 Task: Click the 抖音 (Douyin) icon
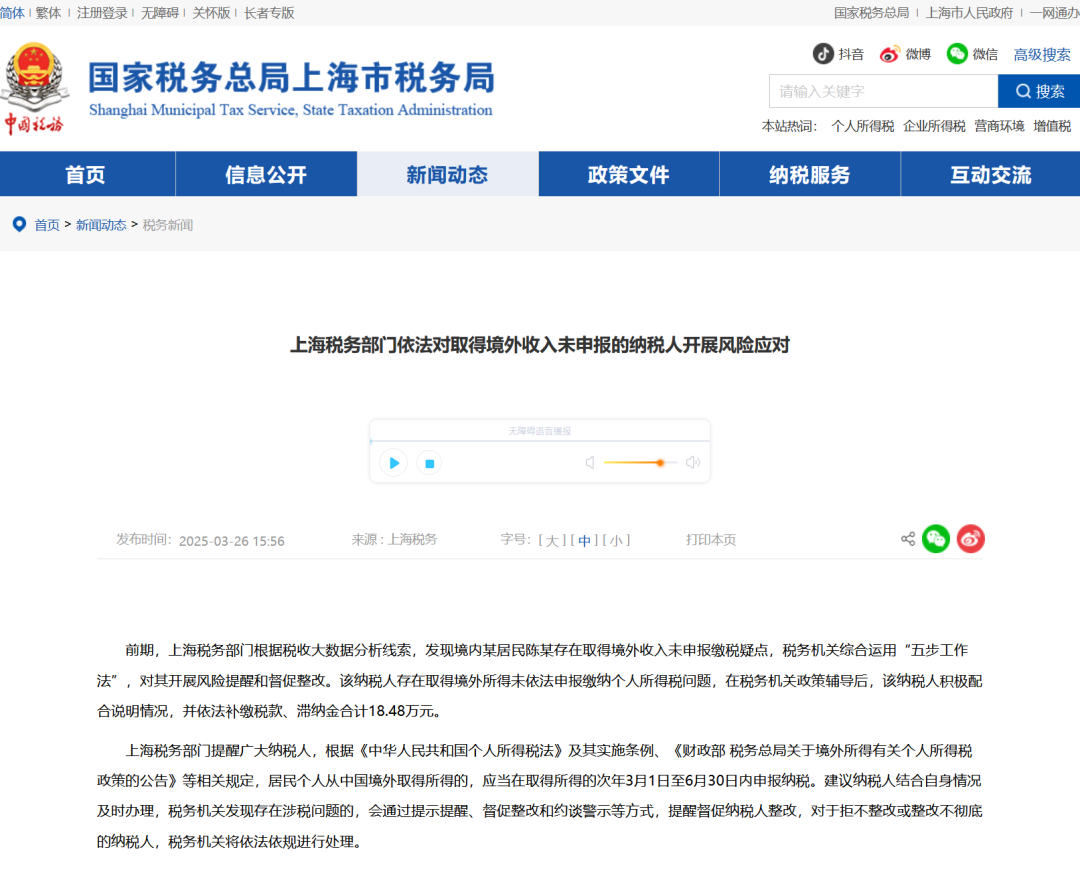point(823,54)
